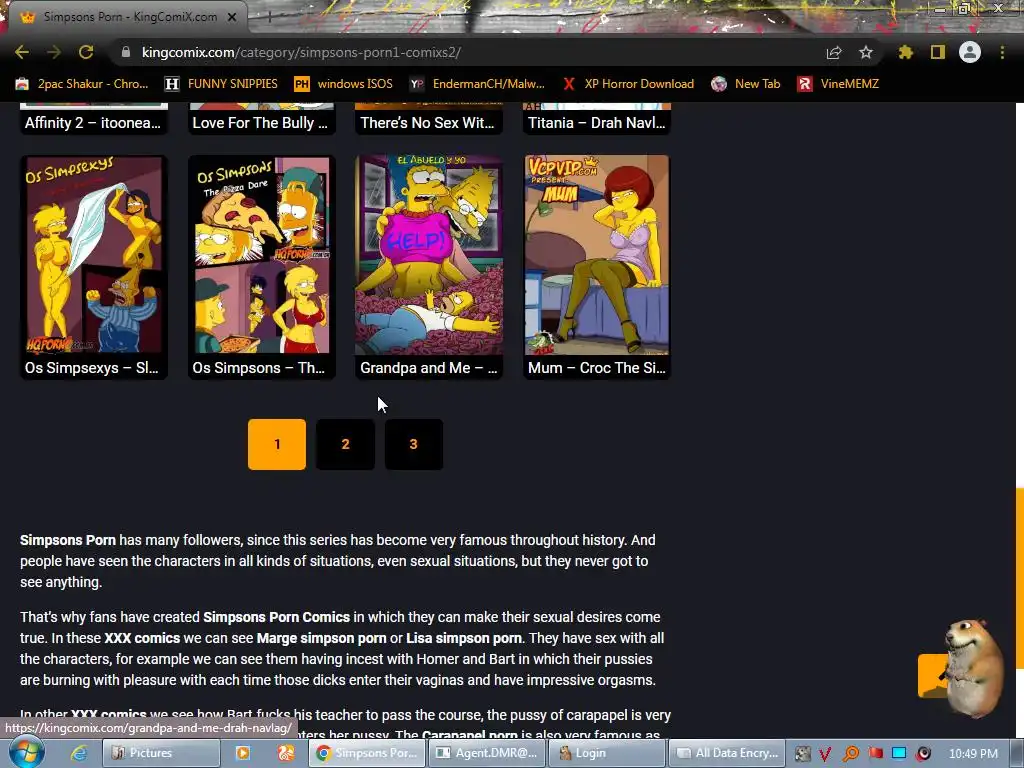Viewport: 1024px width, 768px height.
Task: Focus the kingcomix.com address bar
Action: click(x=470, y=52)
